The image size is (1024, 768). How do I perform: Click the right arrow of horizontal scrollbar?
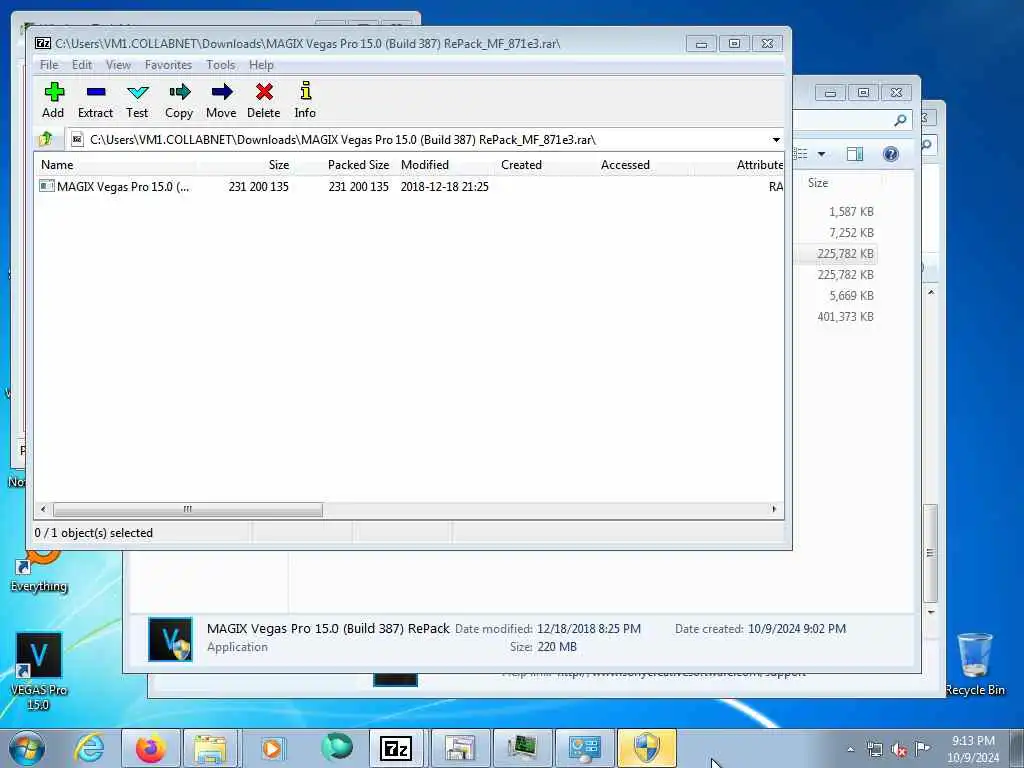[775, 509]
